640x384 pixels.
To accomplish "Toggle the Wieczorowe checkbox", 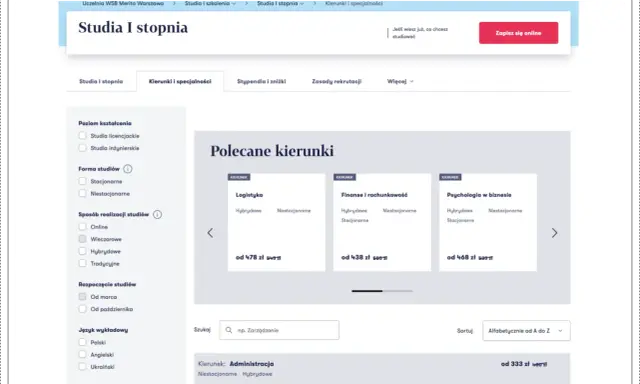I will coord(82,239).
